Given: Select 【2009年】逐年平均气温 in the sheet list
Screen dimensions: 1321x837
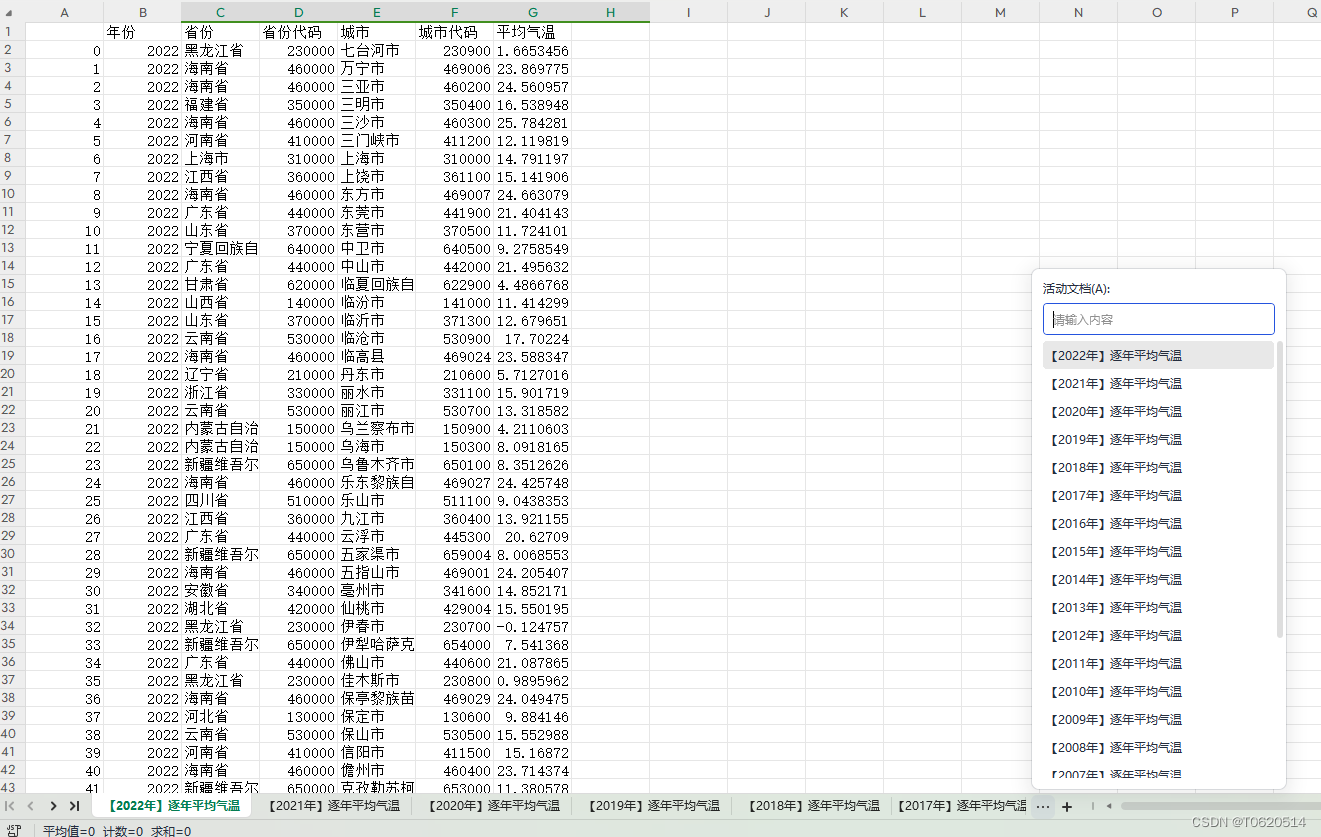Looking at the screenshot, I should [1159, 719].
